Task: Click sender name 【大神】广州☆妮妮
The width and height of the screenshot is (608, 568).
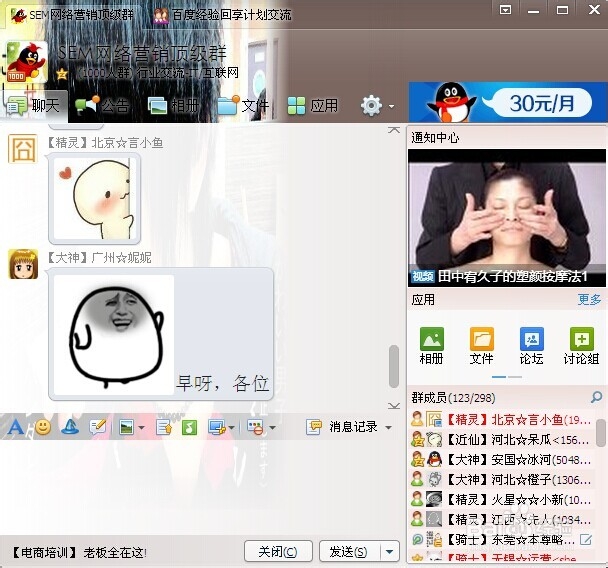Action: pyautogui.click(x=100, y=257)
